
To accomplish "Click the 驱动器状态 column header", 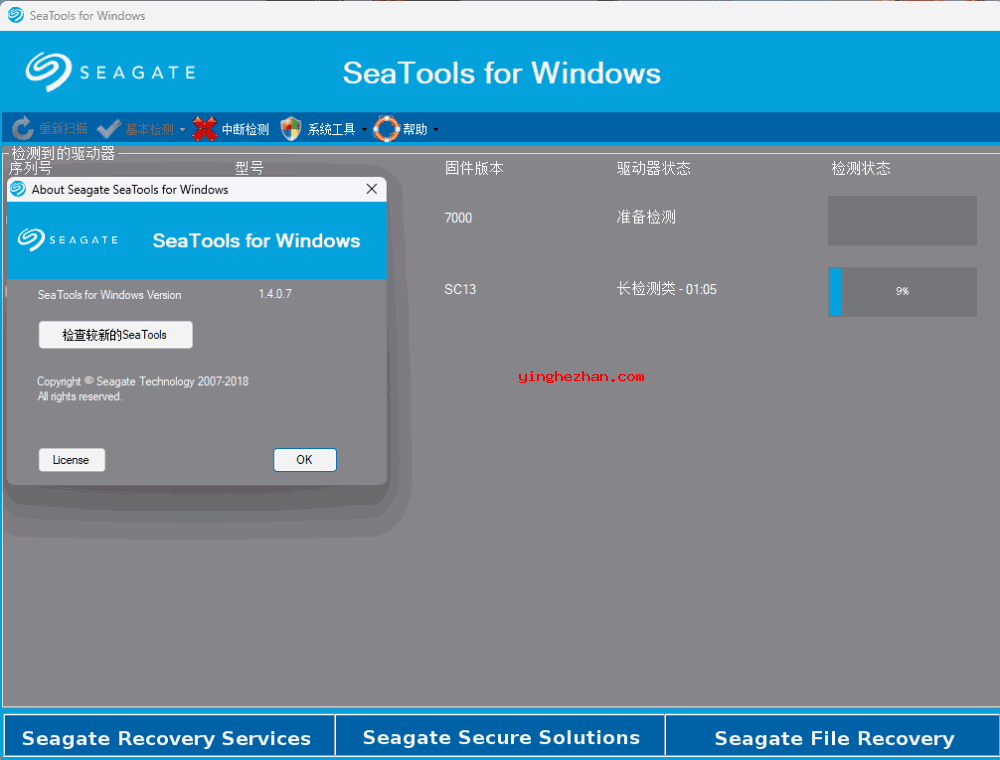I will click(x=653, y=168).
